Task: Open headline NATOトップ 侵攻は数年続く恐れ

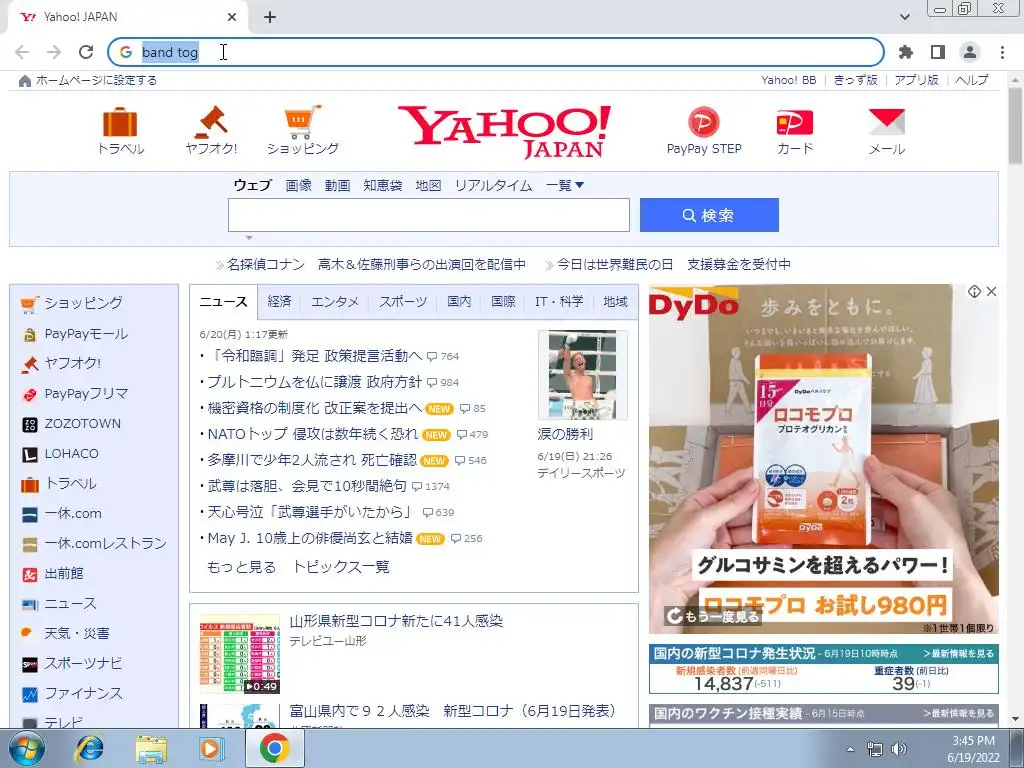Action: coord(312,434)
